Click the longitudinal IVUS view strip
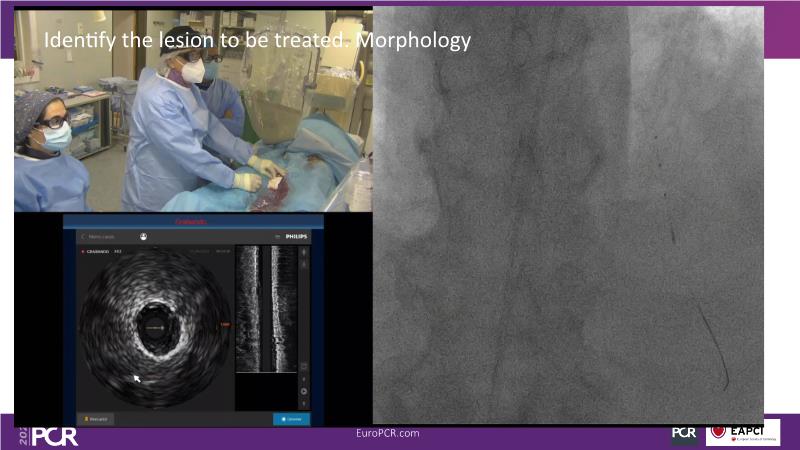Image resolution: width=800 pixels, height=450 pixels. coord(266,310)
